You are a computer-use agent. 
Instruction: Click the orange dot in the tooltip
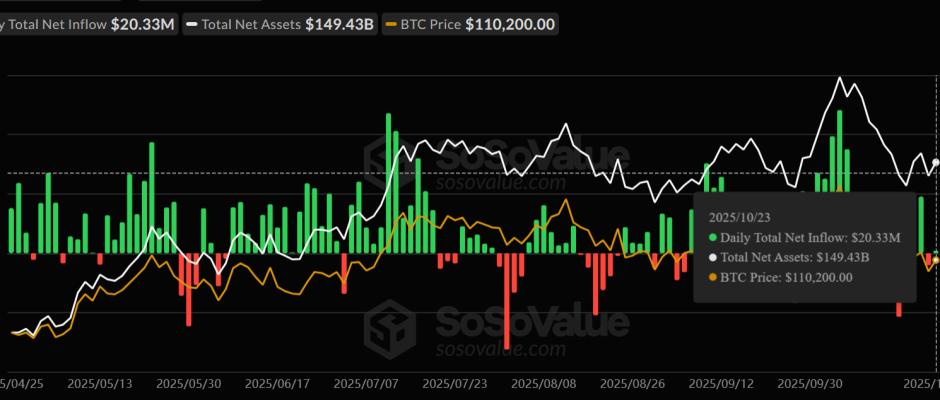pyautogui.click(x=712, y=277)
